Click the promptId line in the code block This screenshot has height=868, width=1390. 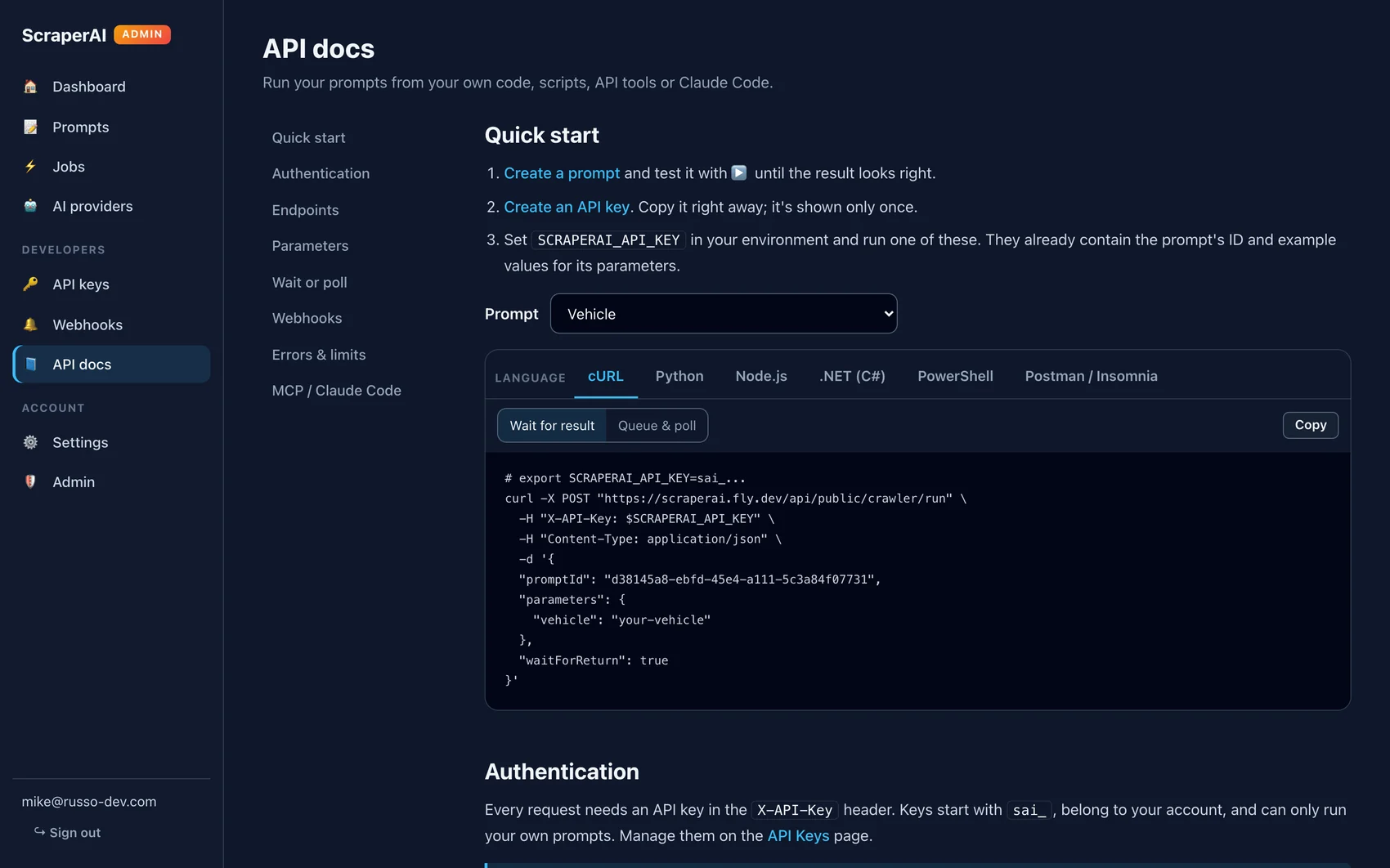click(x=700, y=579)
